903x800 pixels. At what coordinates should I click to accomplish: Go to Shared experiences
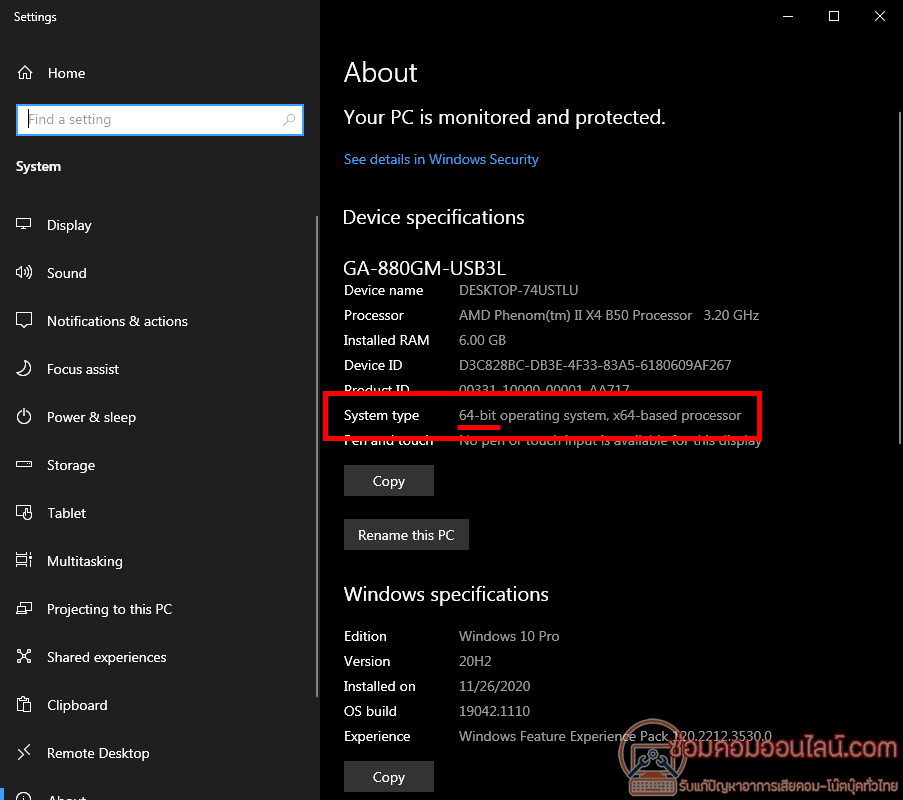[x=107, y=657]
